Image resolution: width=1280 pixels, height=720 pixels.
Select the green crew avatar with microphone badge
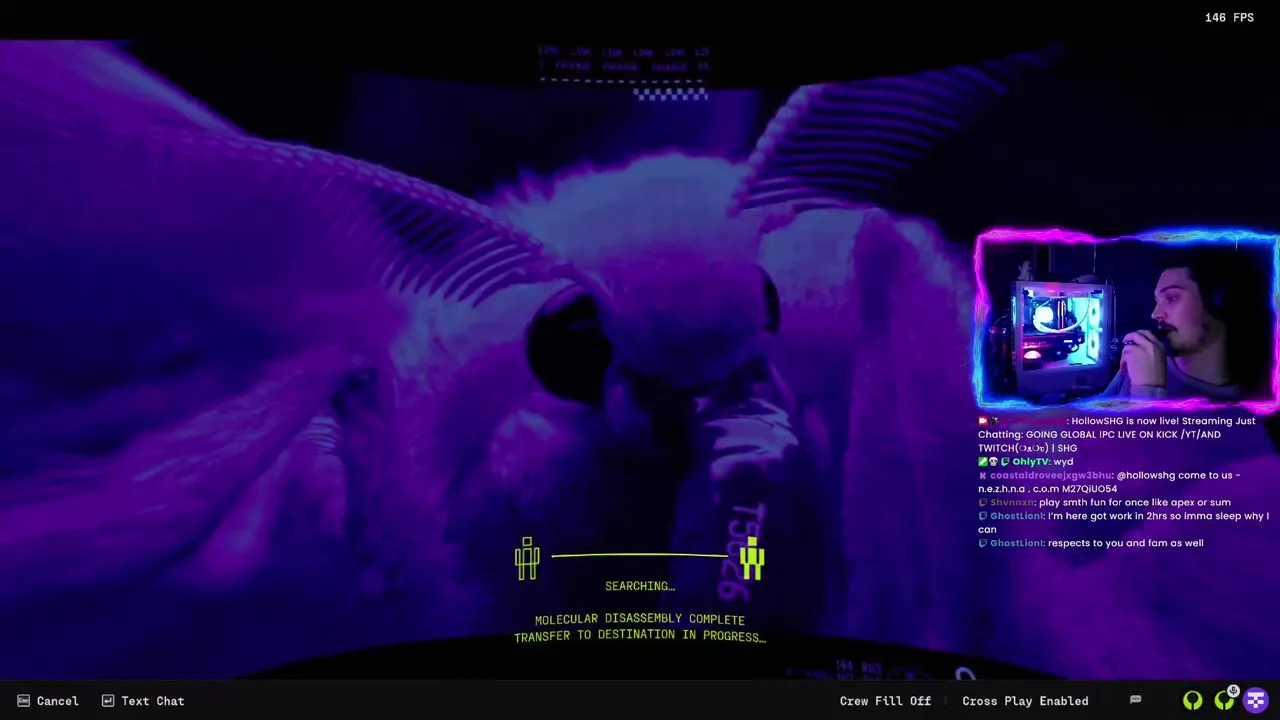click(x=1225, y=700)
